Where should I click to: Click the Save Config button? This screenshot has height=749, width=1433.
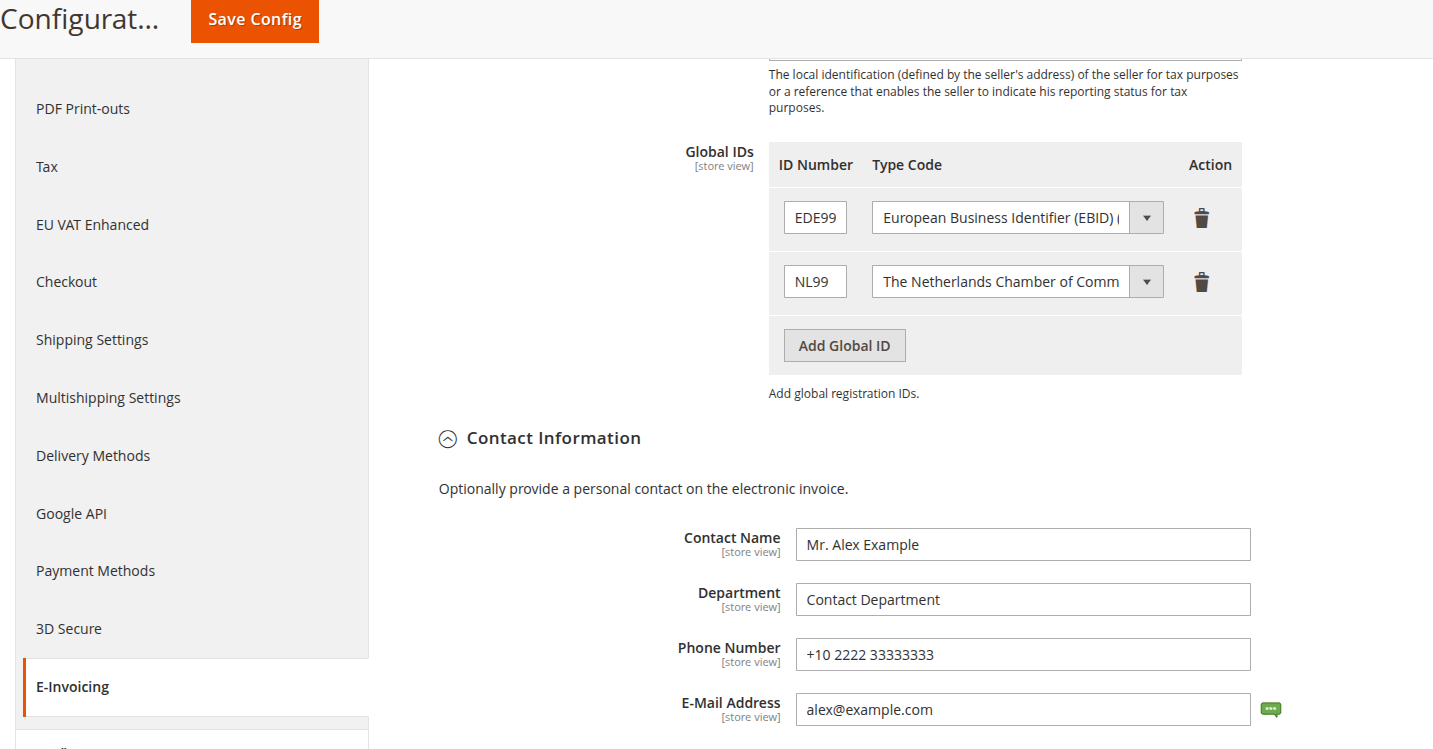[x=255, y=20]
